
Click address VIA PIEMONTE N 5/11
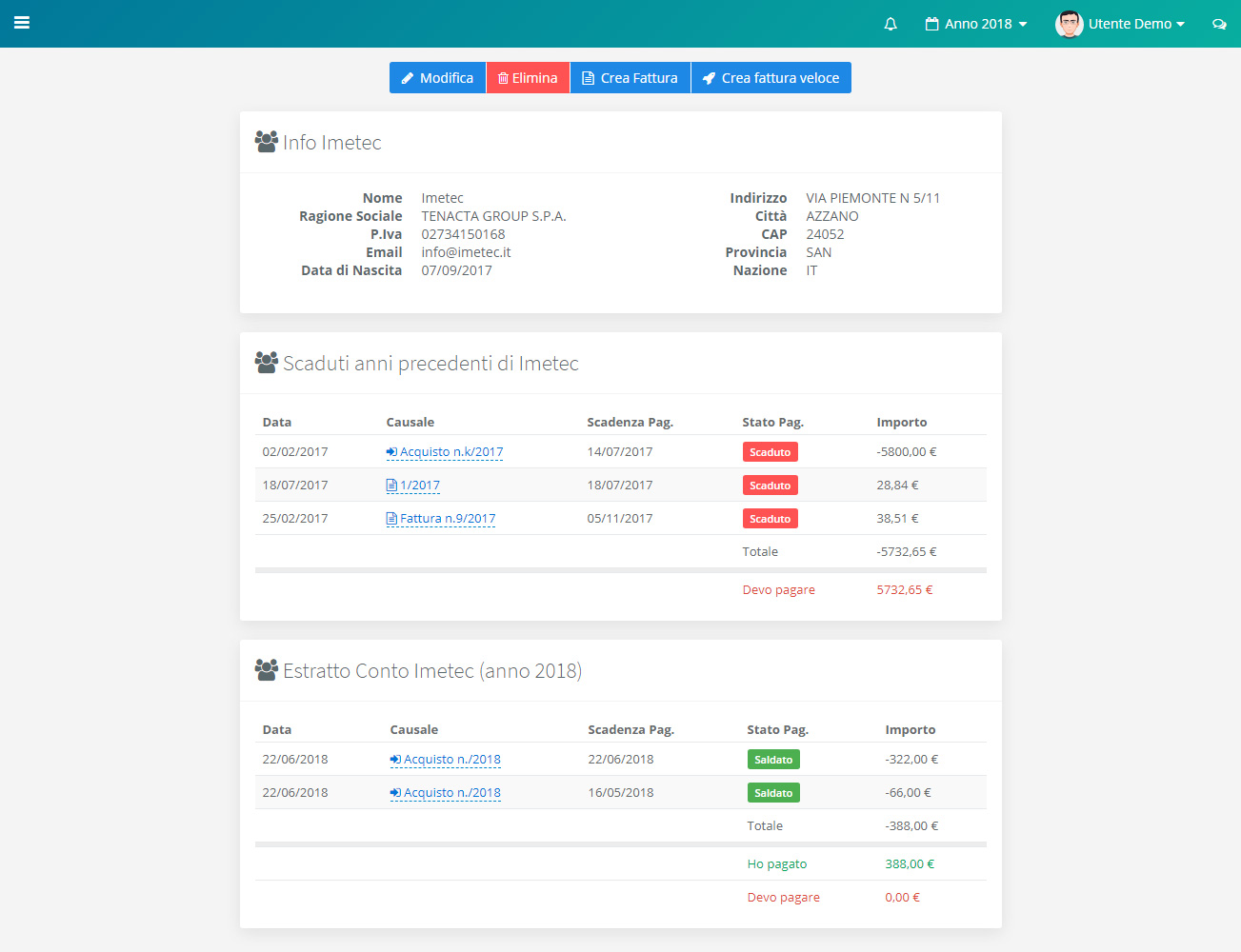872,198
